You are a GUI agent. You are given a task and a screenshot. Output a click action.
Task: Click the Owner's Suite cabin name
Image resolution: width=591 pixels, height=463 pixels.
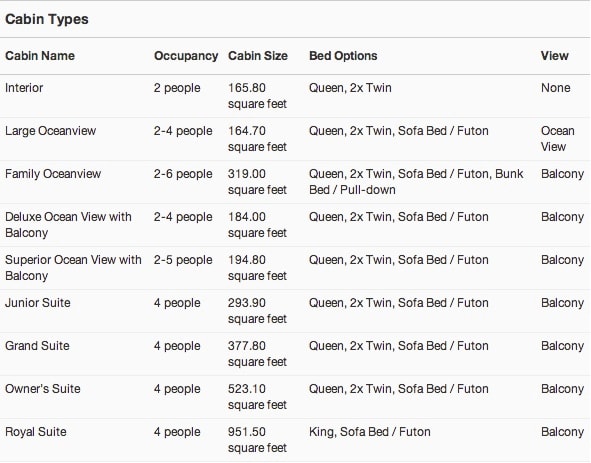(43, 389)
